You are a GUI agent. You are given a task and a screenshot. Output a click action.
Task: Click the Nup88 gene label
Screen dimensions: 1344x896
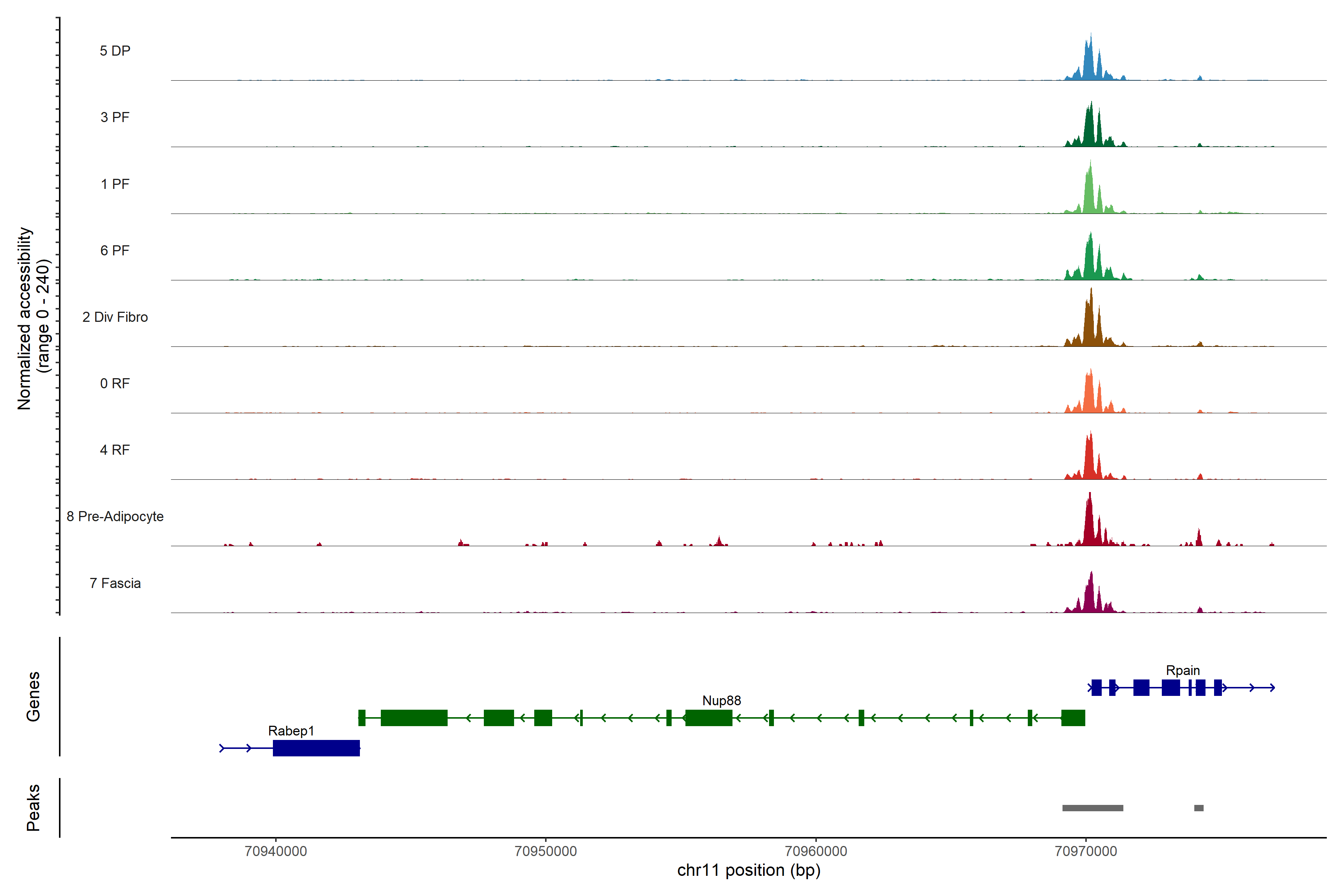(721, 700)
